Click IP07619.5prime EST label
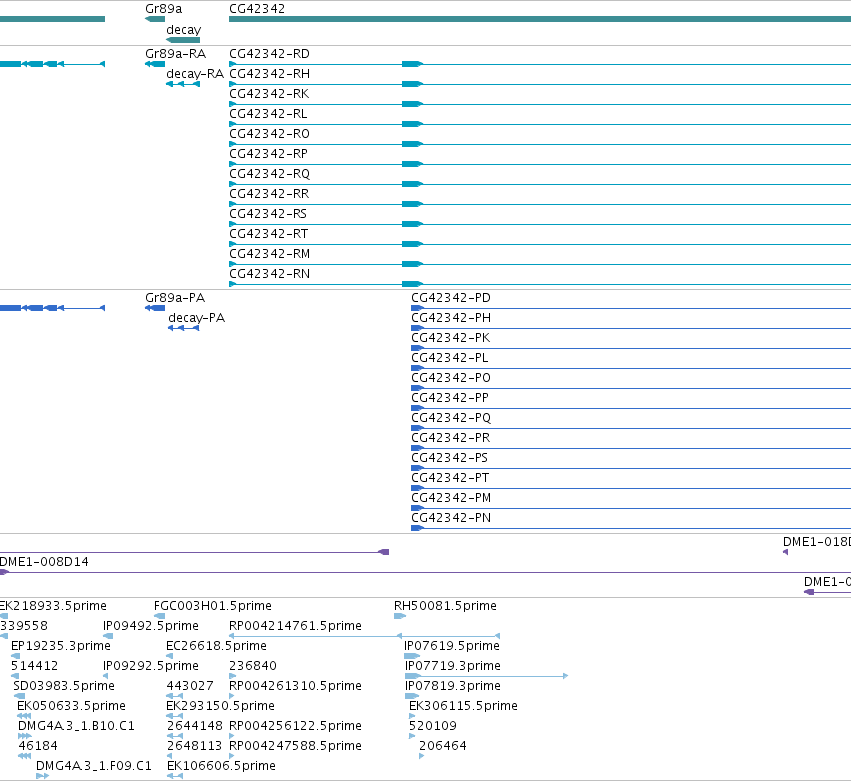The height and width of the screenshot is (781, 851). tap(452, 646)
